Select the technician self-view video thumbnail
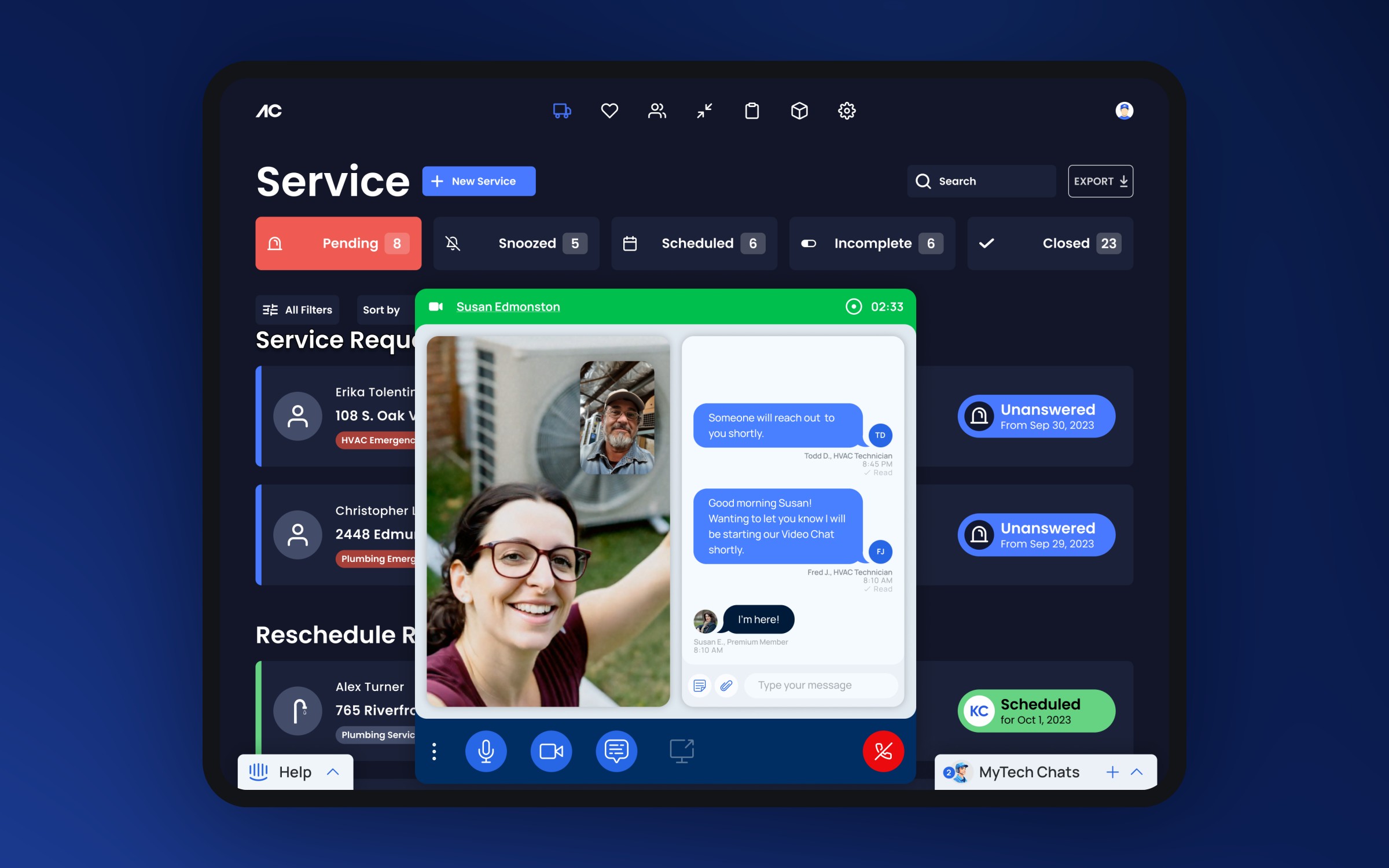 617,418
